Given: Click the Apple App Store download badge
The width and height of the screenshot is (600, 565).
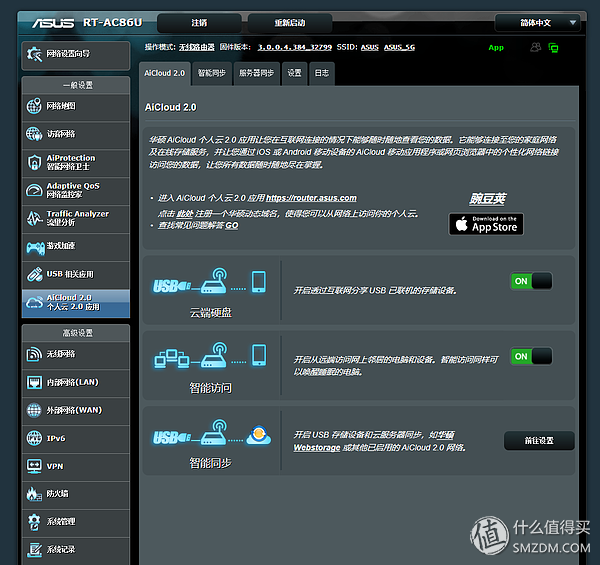Looking at the screenshot, I should 486,224.
